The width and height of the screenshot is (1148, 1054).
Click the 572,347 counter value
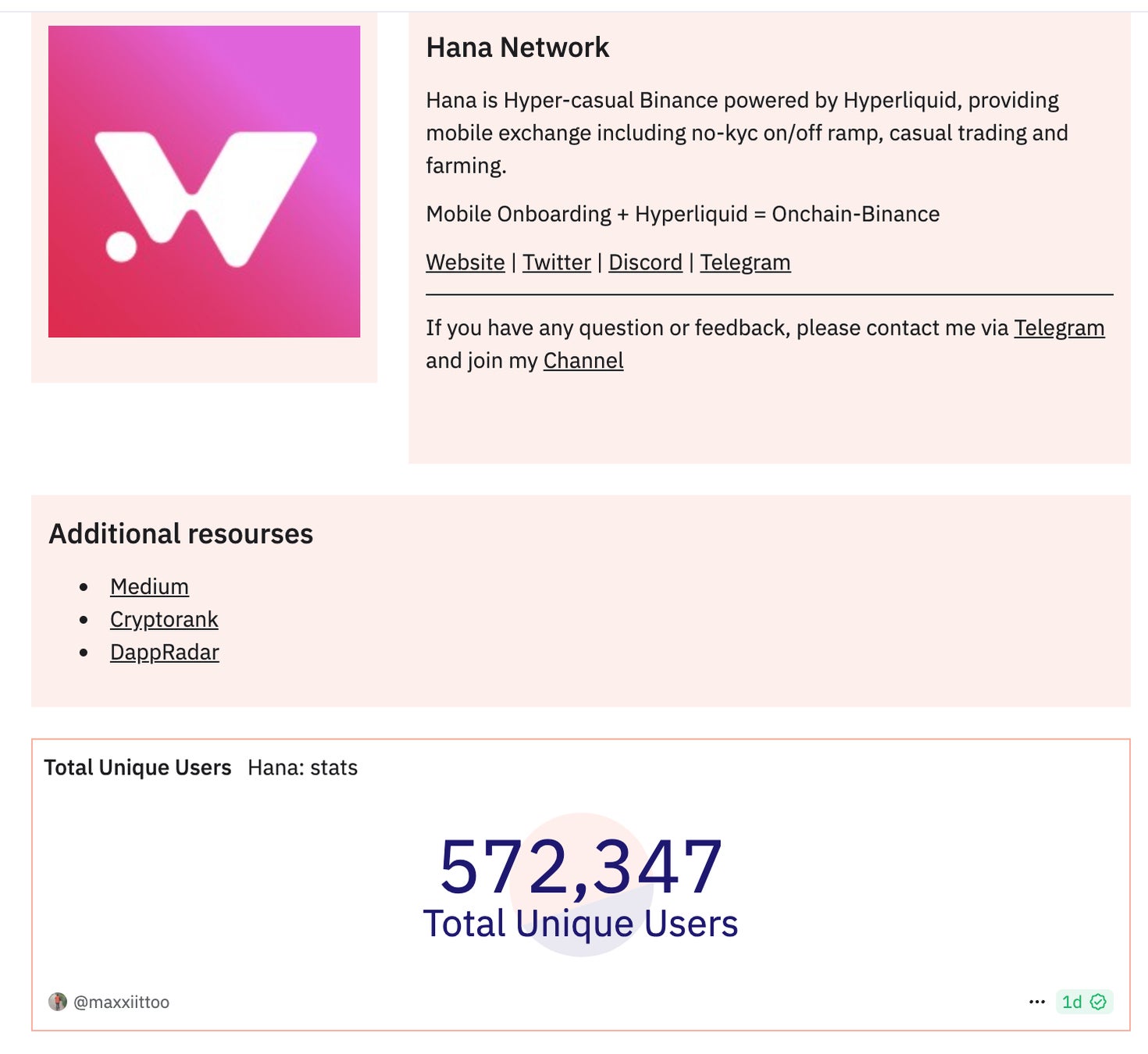[x=580, y=867]
